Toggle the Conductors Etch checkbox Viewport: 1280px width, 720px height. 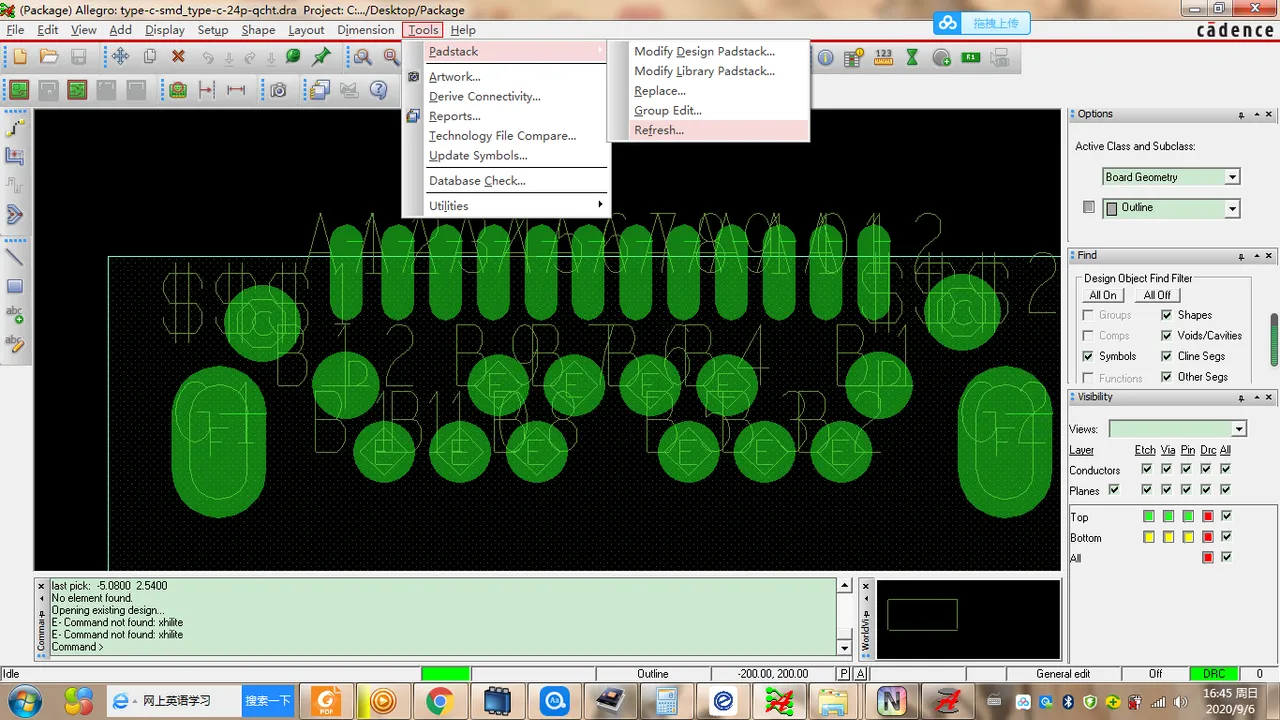click(x=1147, y=469)
